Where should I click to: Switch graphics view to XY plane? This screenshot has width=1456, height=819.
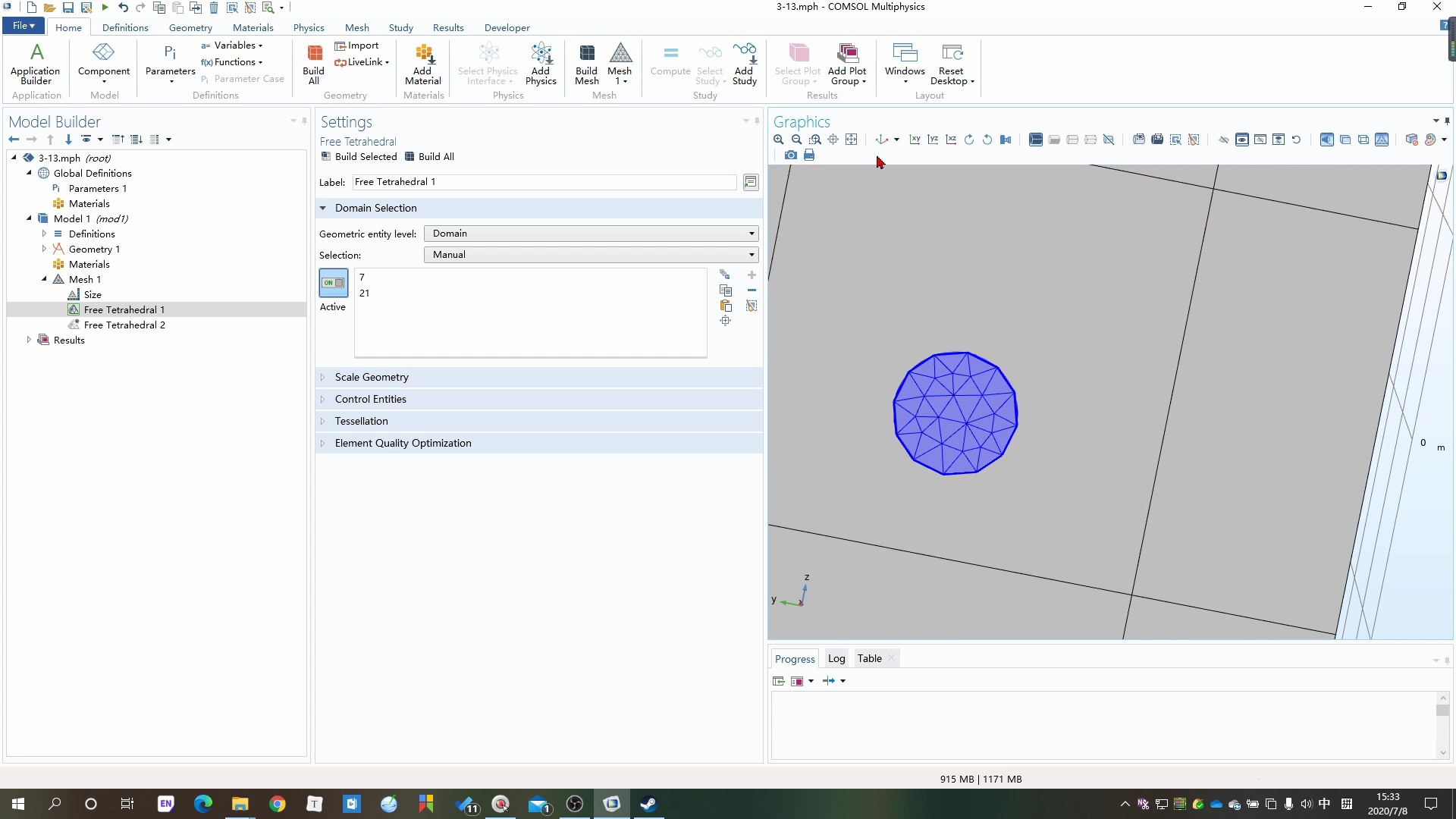coord(915,140)
